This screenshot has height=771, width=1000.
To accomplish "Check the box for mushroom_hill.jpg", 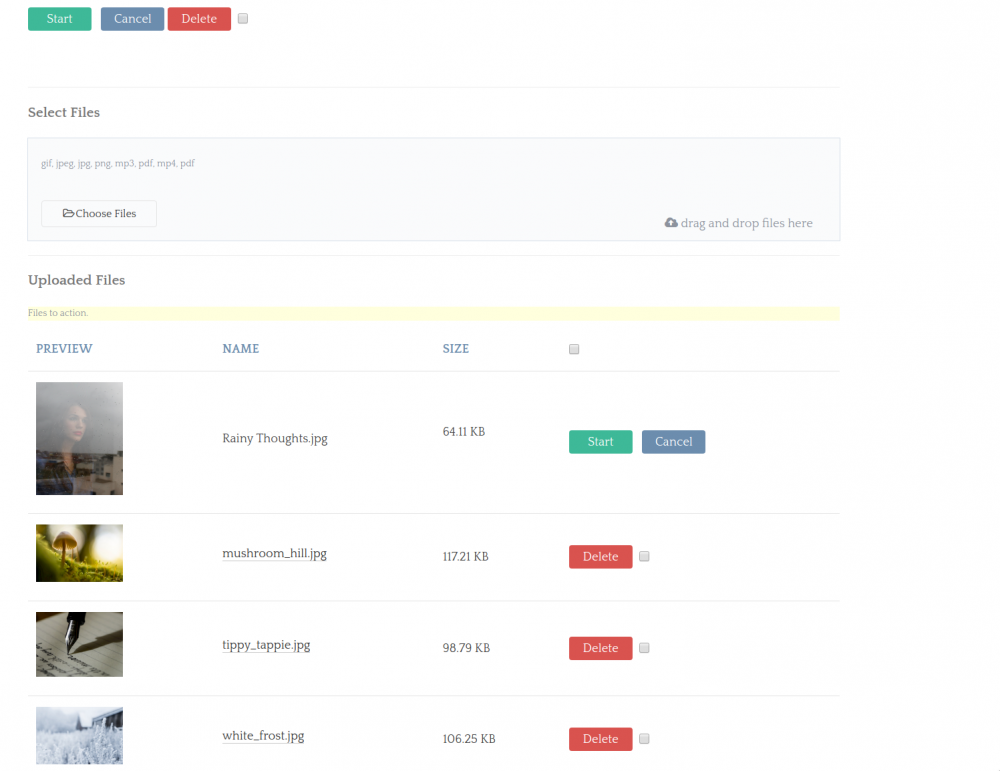I will click(644, 557).
